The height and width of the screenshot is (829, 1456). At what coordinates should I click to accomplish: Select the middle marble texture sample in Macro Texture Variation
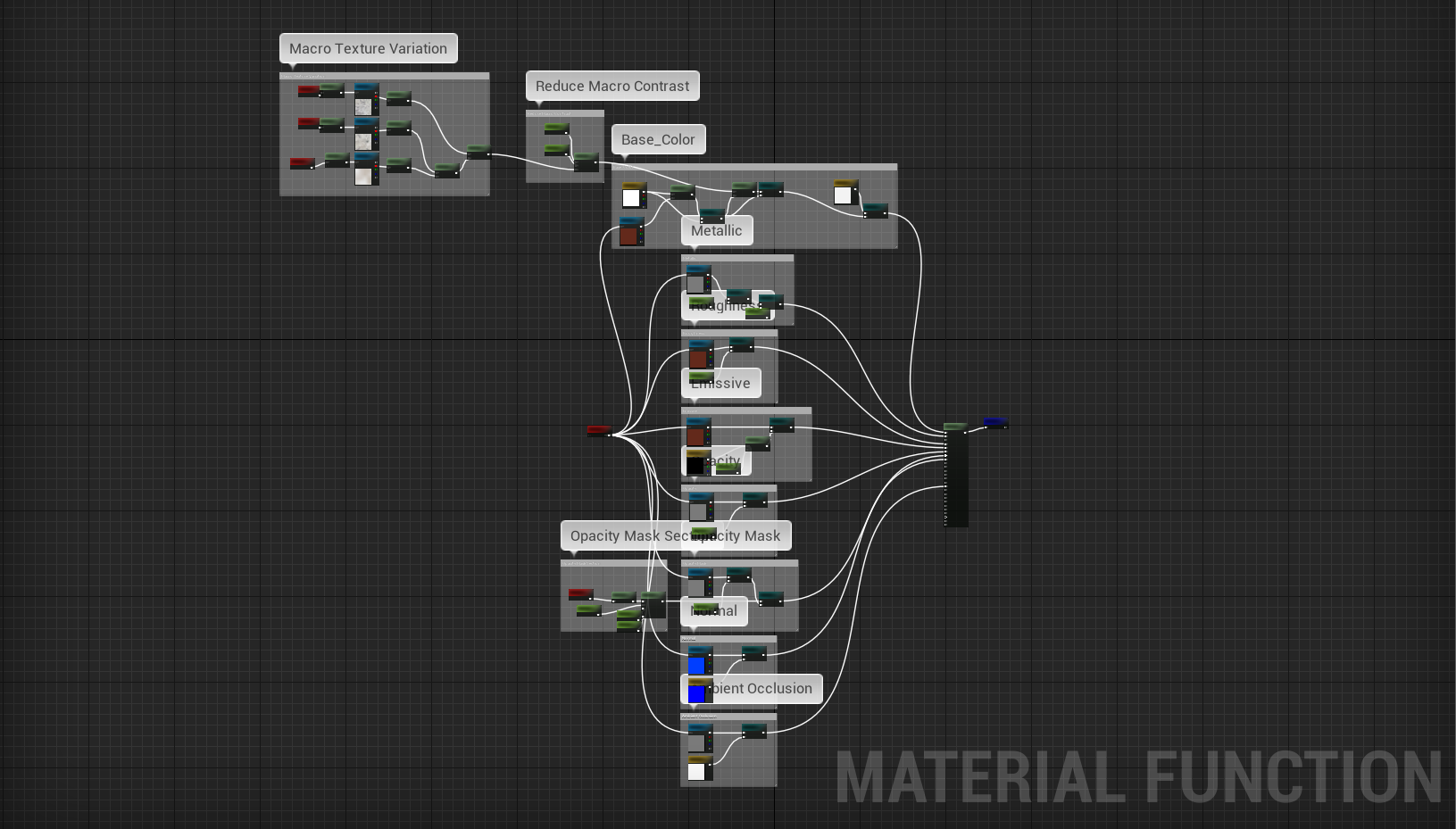click(366, 135)
